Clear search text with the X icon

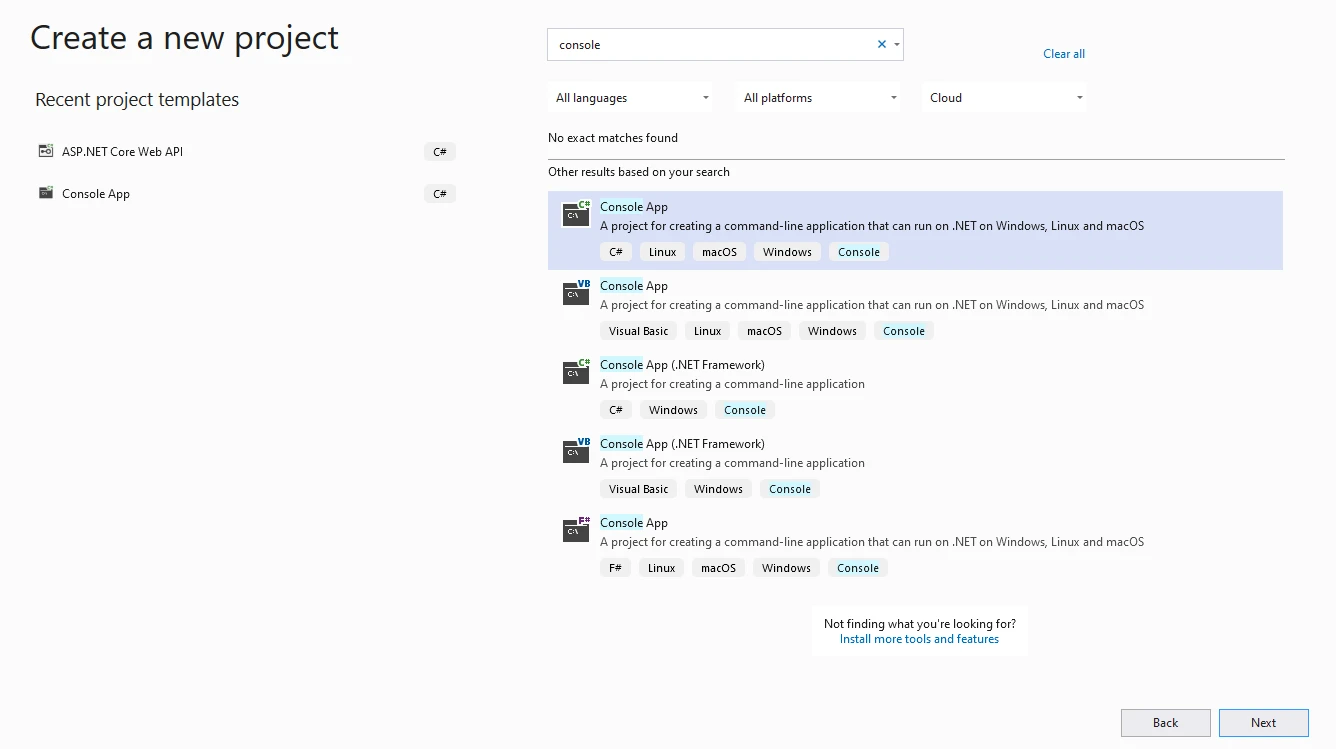point(881,45)
